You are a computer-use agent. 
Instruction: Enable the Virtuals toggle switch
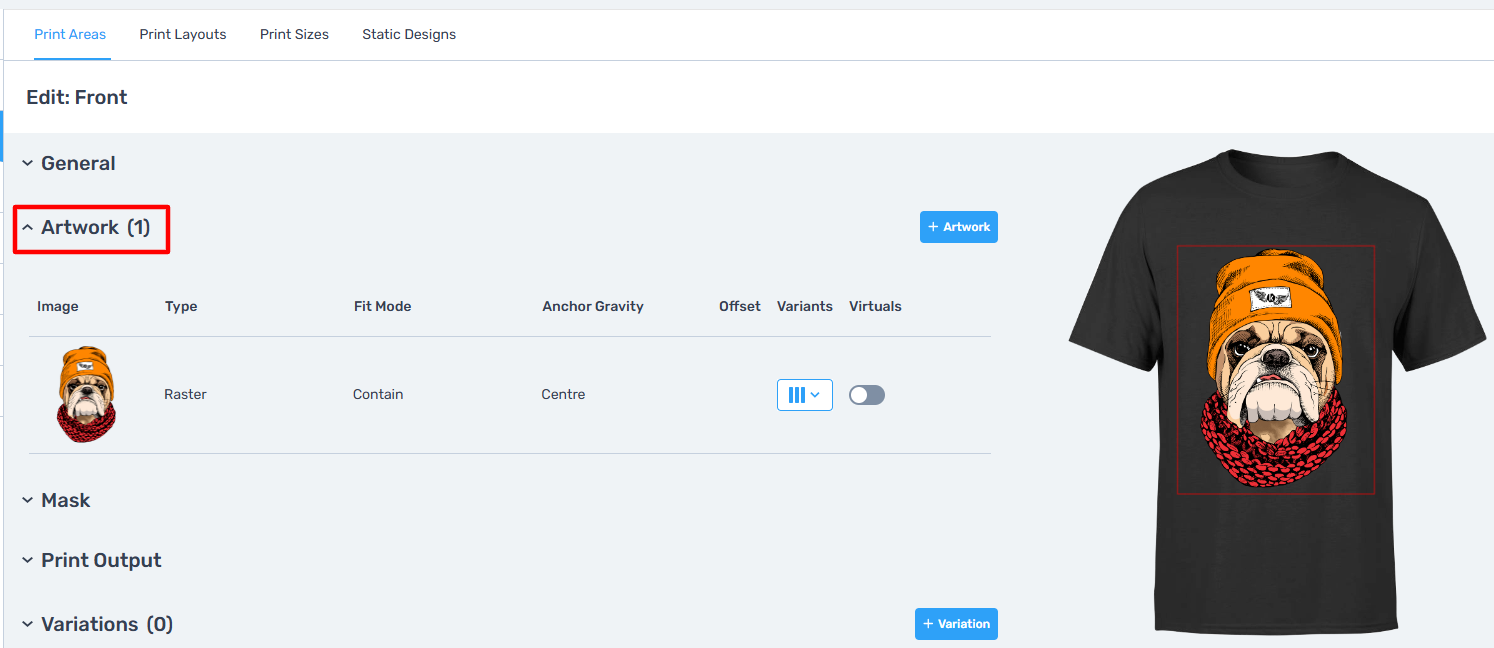tap(866, 395)
